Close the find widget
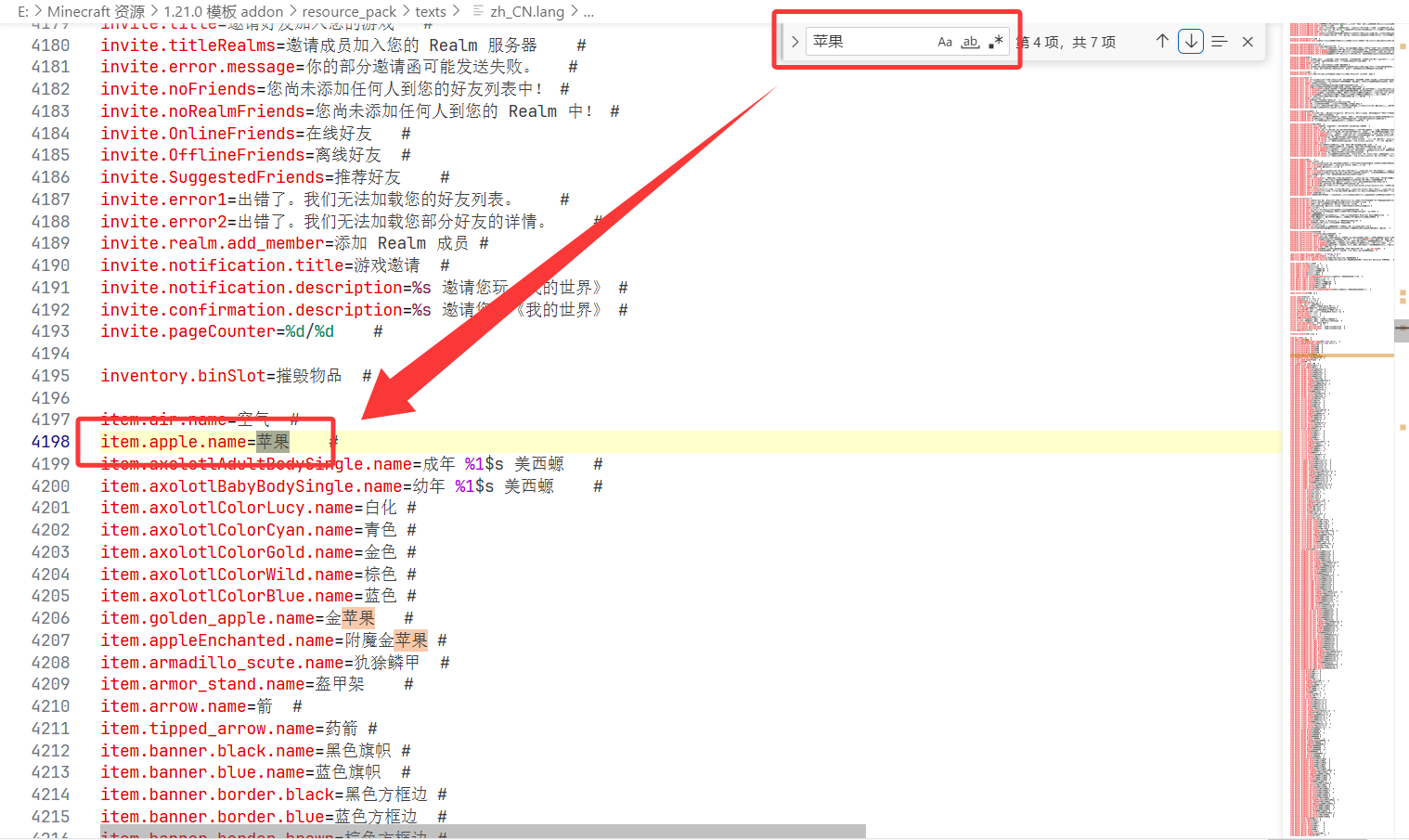1409x840 pixels. click(1247, 42)
